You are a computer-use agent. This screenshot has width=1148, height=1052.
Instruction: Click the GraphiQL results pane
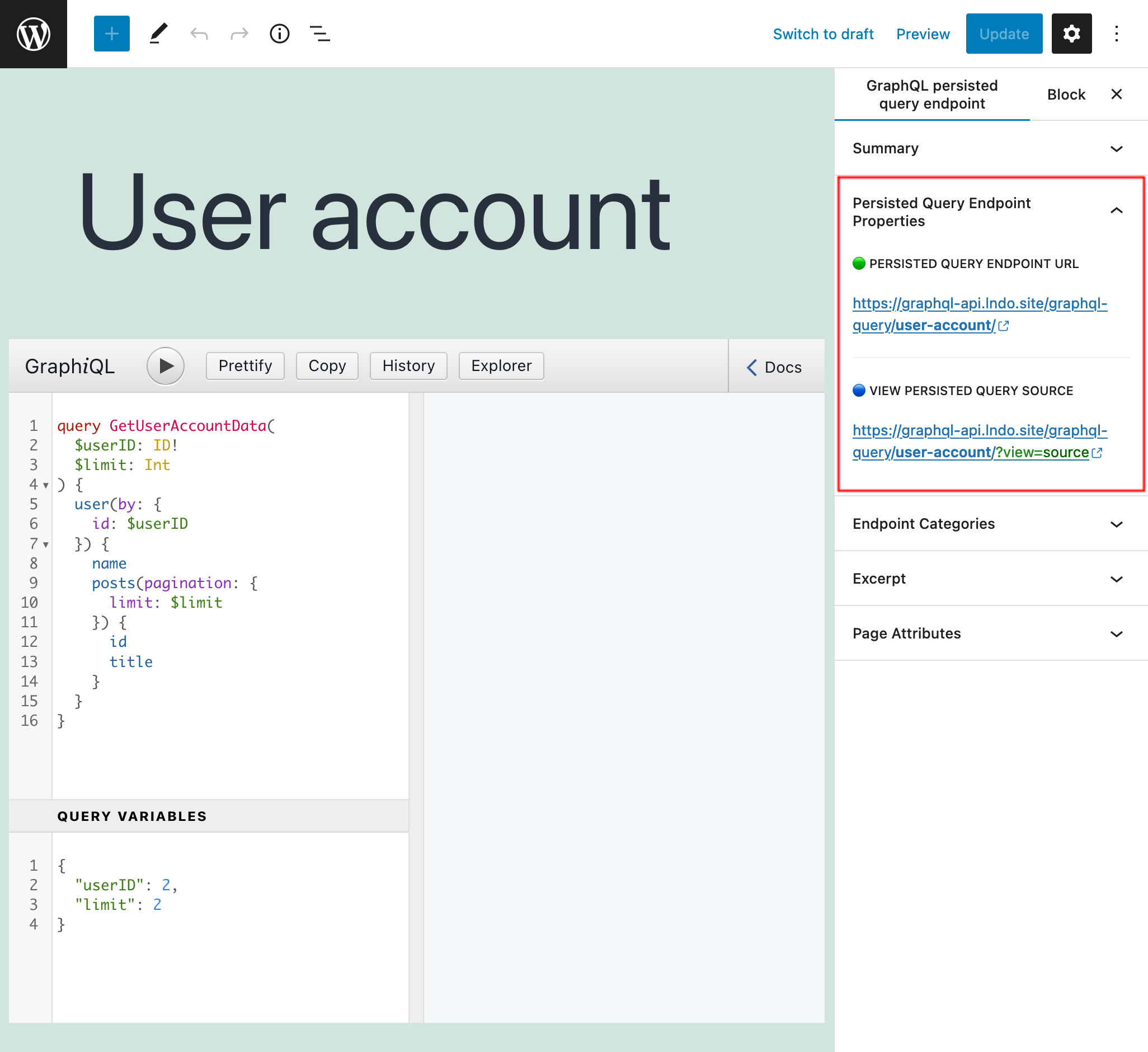(624, 707)
